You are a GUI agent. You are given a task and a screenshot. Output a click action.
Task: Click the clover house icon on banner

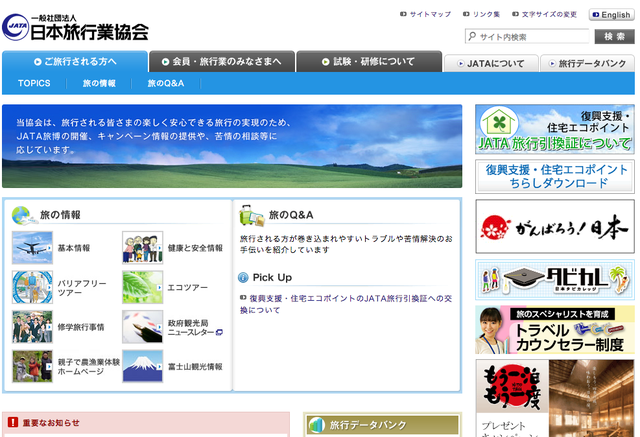[499, 122]
